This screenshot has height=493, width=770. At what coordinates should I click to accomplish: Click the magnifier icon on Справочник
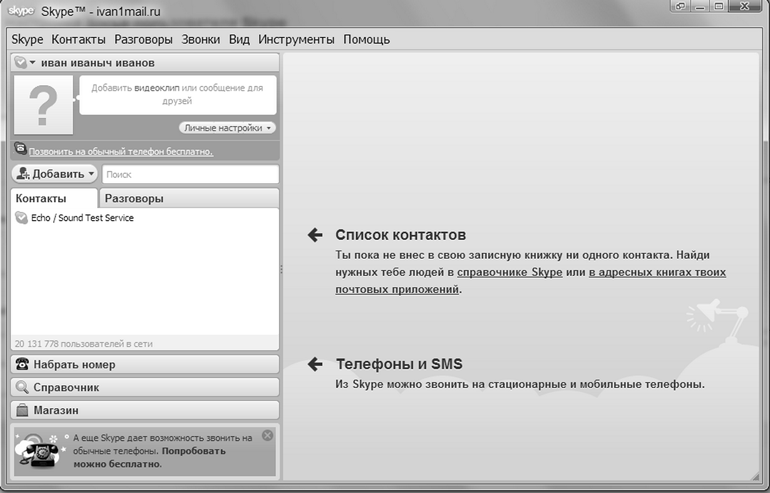[22, 387]
